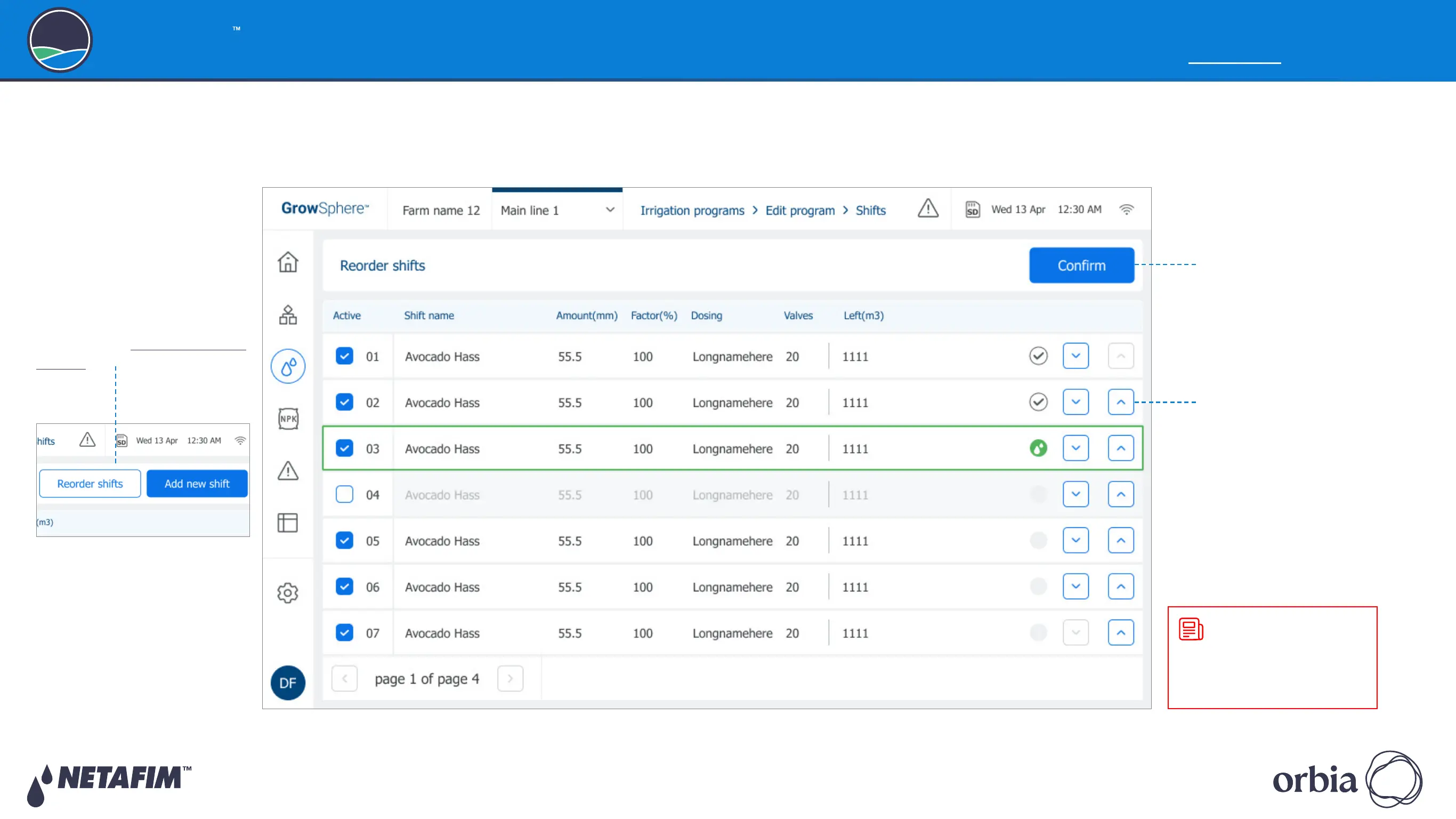The image size is (1456, 819).
Task: Click the GrowSphere logo
Action: pos(325,208)
